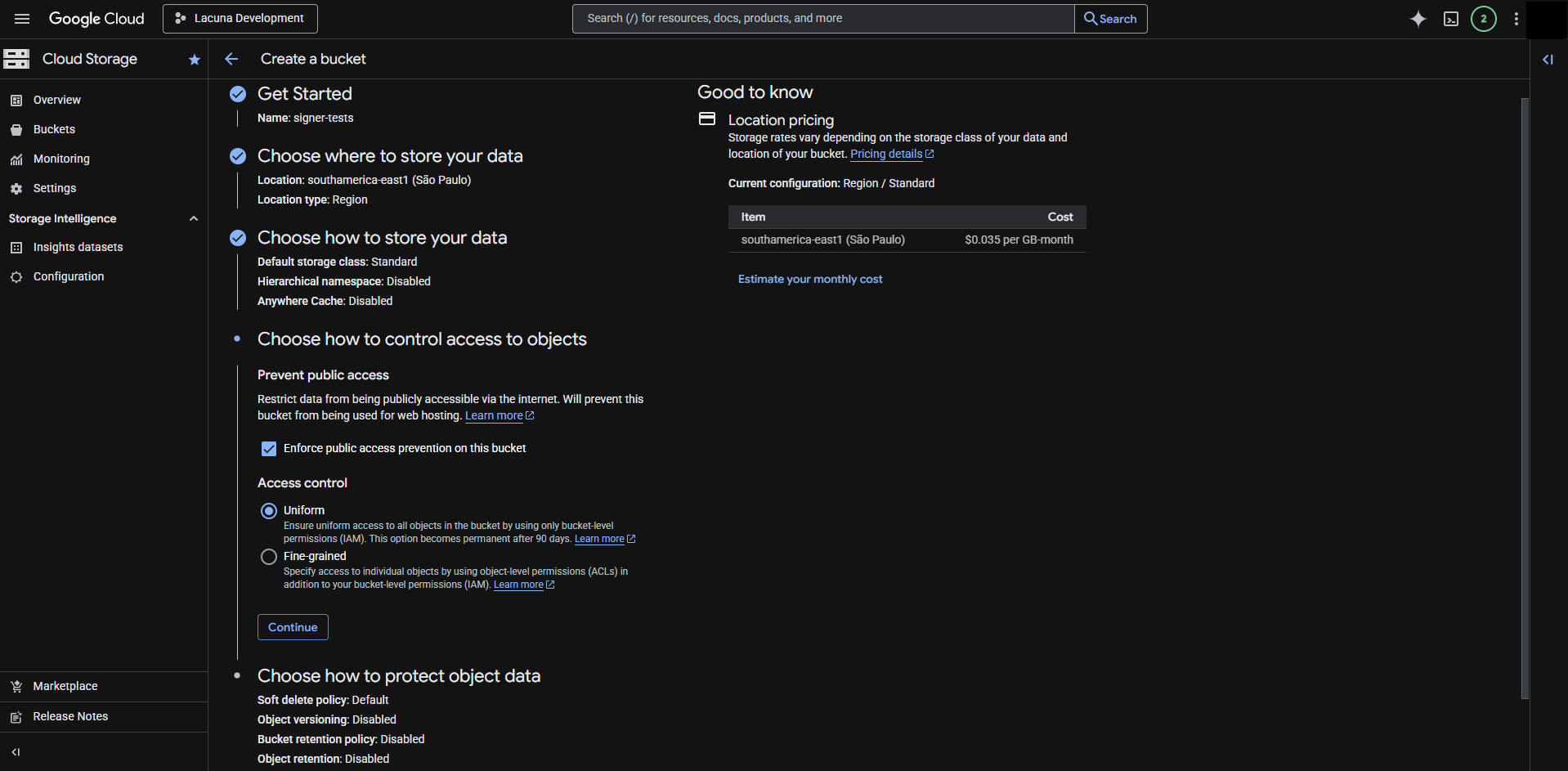The image size is (1568, 771).
Task: Open the three-dot more options menu
Action: tap(1516, 19)
